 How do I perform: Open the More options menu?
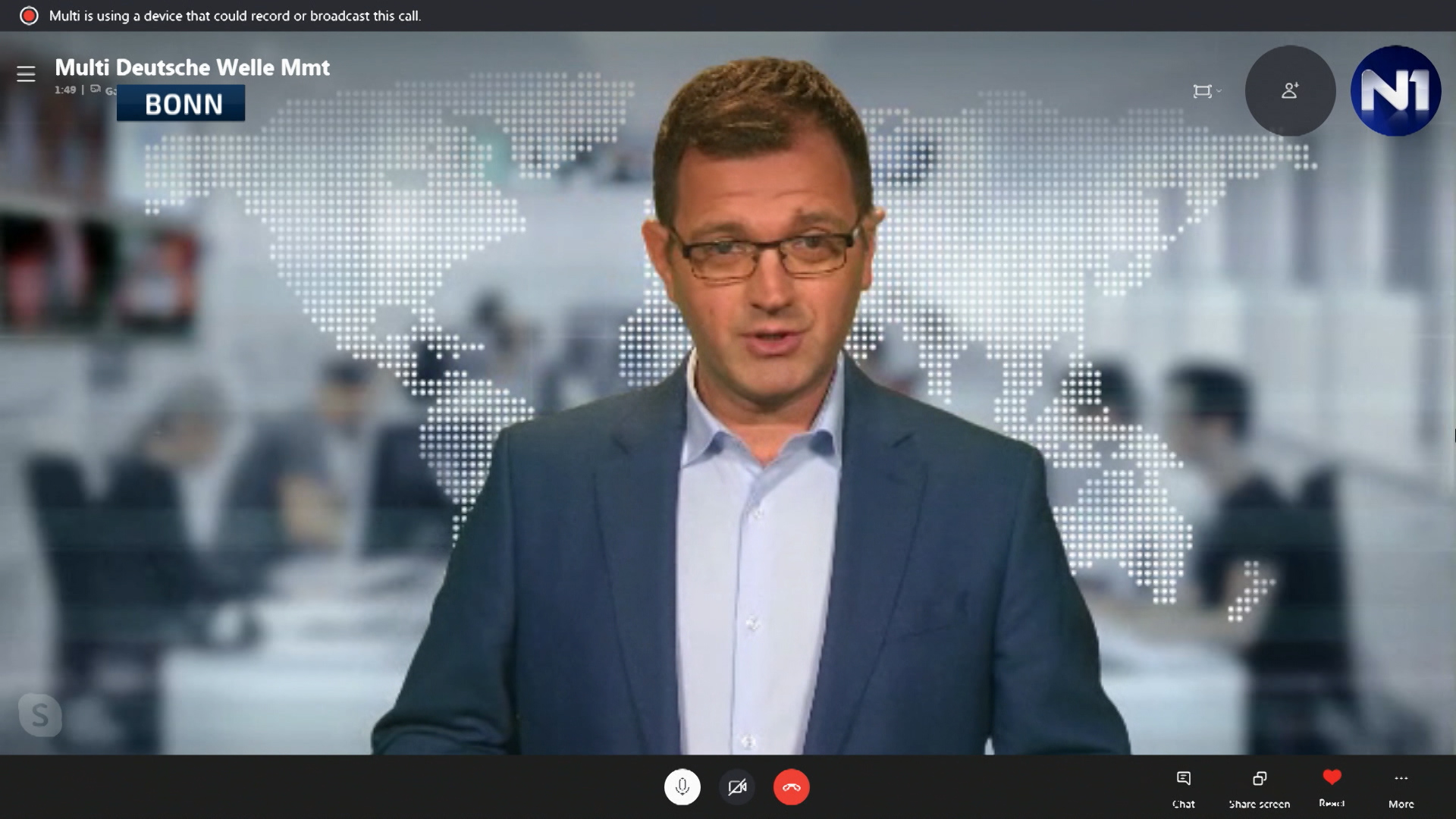pyautogui.click(x=1401, y=789)
